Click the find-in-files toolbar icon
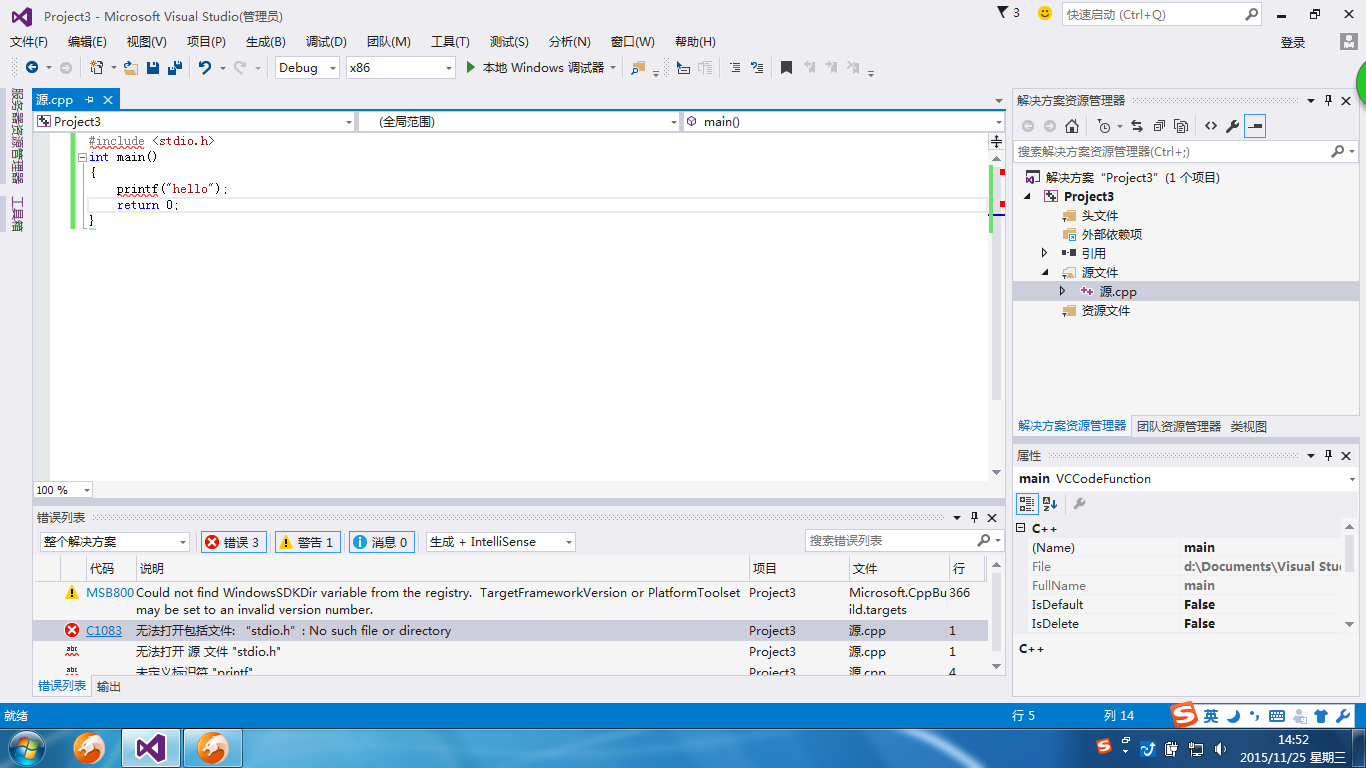This screenshot has height=768, width=1366. click(638, 67)
